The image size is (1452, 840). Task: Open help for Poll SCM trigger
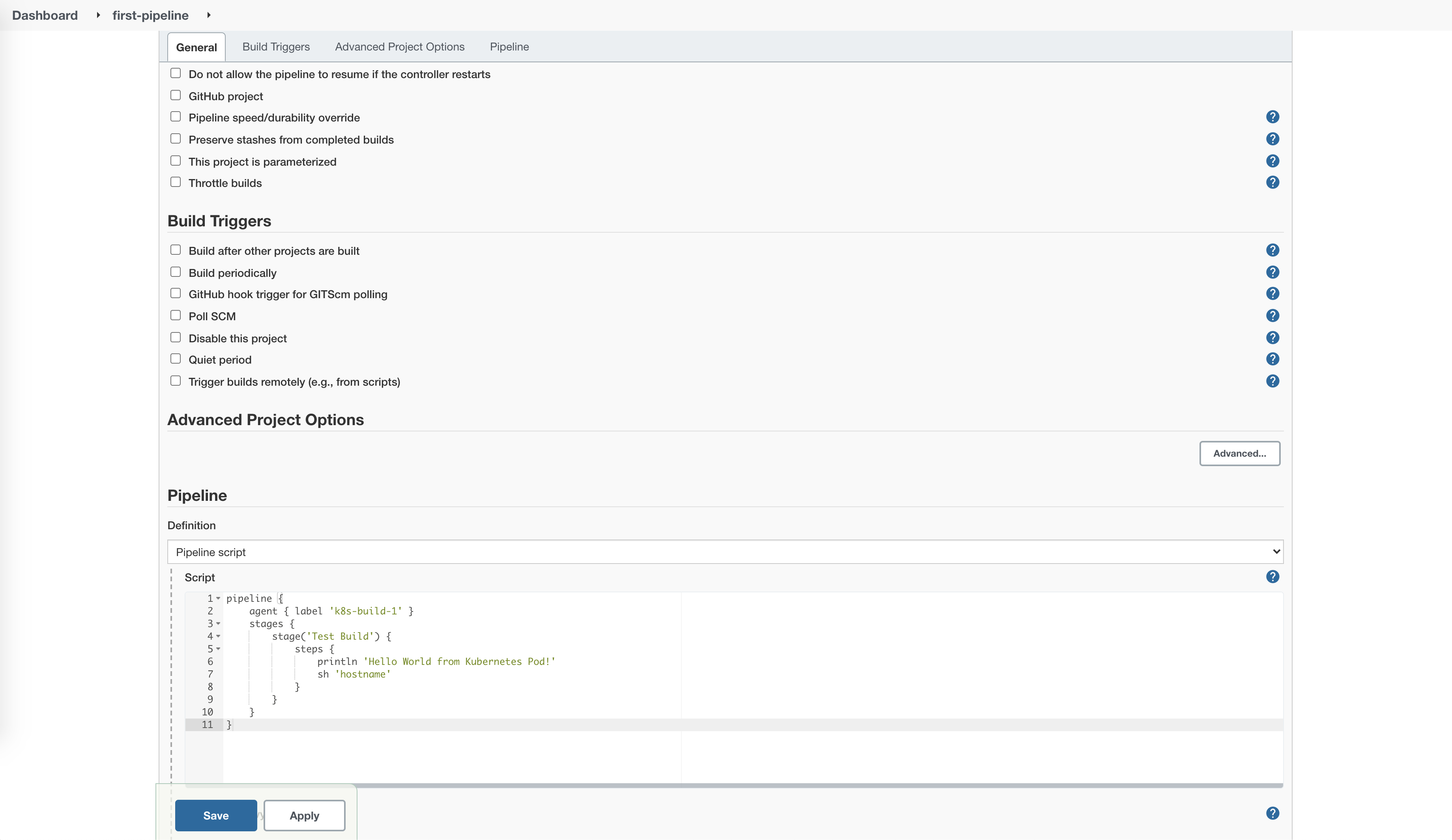click(x=1273, y=315)
